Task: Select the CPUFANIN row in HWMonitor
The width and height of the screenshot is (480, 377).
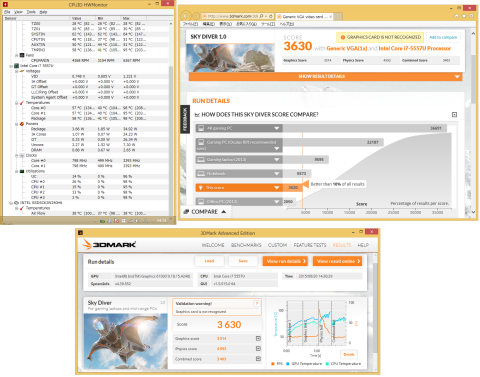Action: [x=86, y=61]
